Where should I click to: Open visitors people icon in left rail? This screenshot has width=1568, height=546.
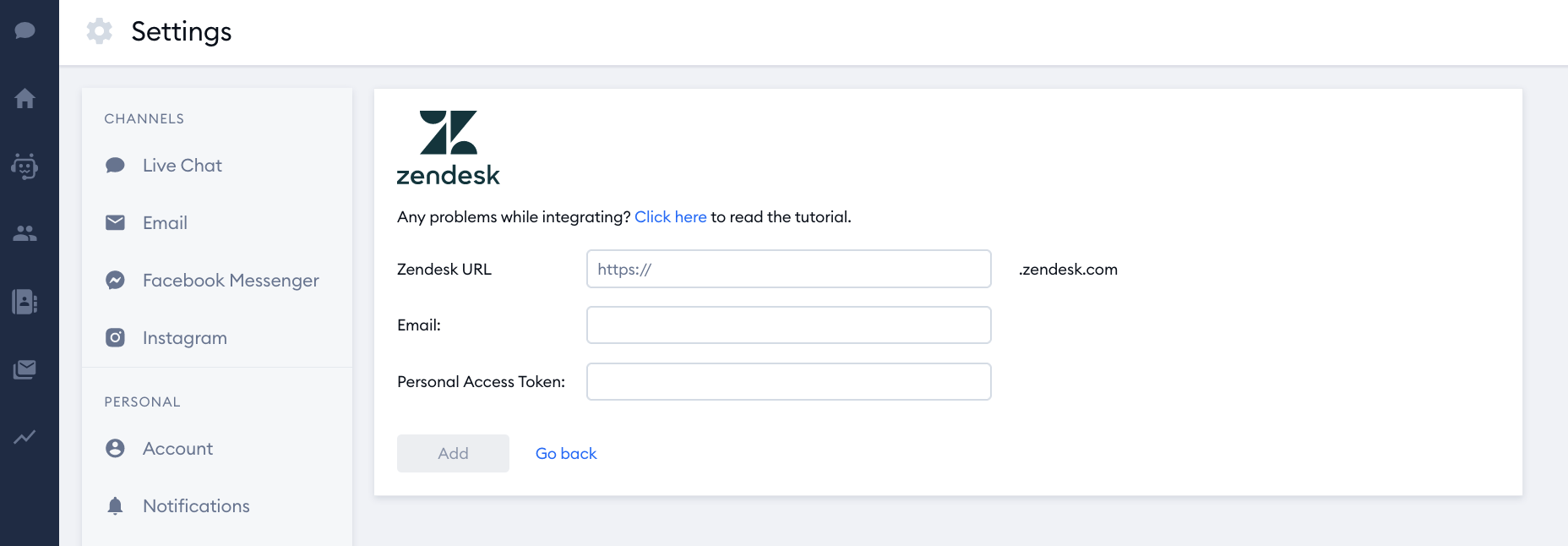(x=25, y=233)
